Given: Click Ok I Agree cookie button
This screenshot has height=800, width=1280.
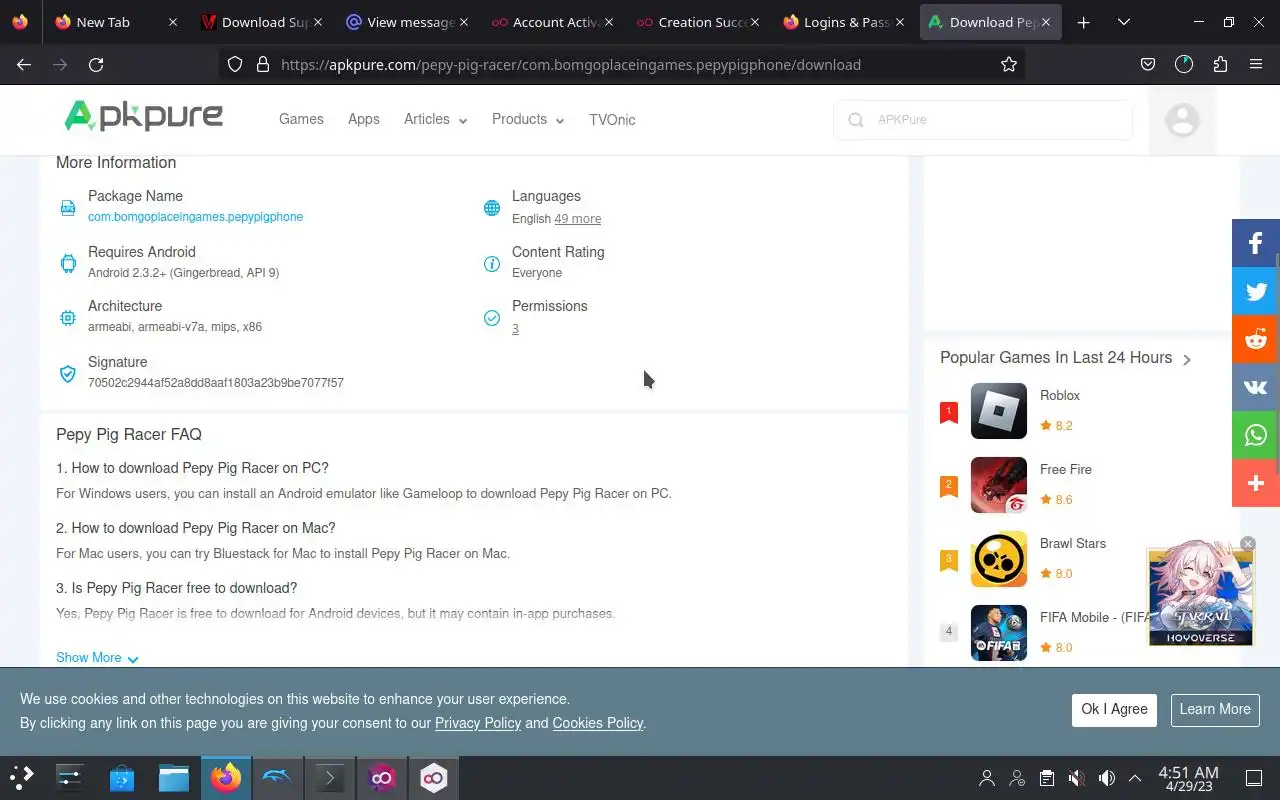Looking at the screenshot, I should click(1114, 709).
